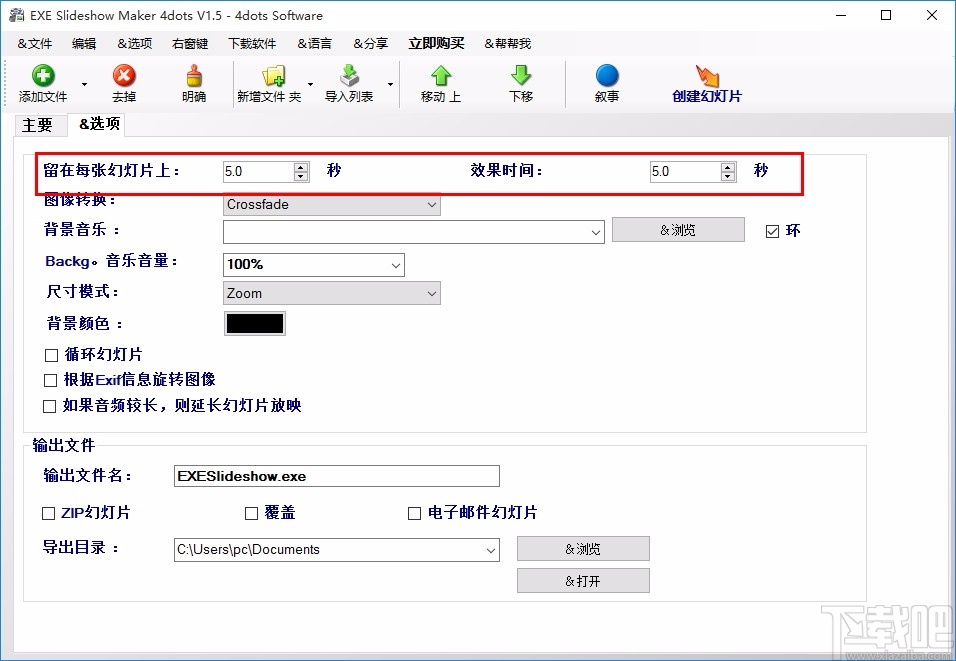This screenshot has height=661, width=956.
Task: Open the 背景颜色 black color swatch
Action: click(x=255, y=323)
